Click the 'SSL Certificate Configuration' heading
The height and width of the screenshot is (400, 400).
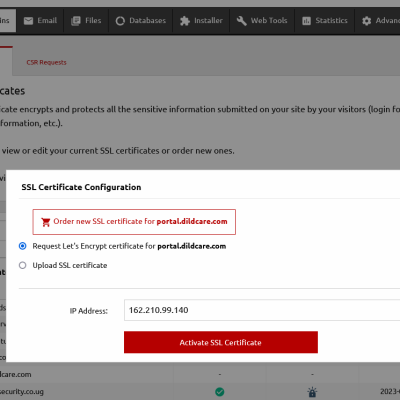tap(81, 187)
